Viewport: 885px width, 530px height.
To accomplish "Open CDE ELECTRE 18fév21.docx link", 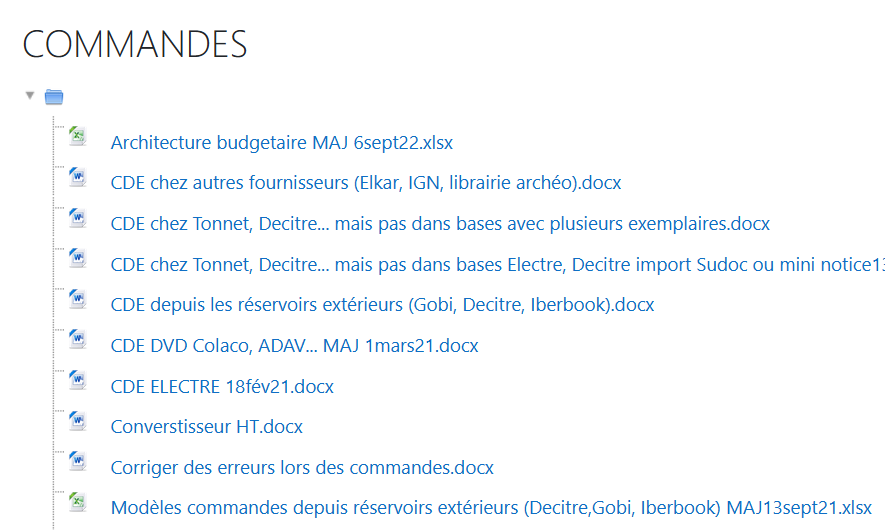I will point(222,386).
